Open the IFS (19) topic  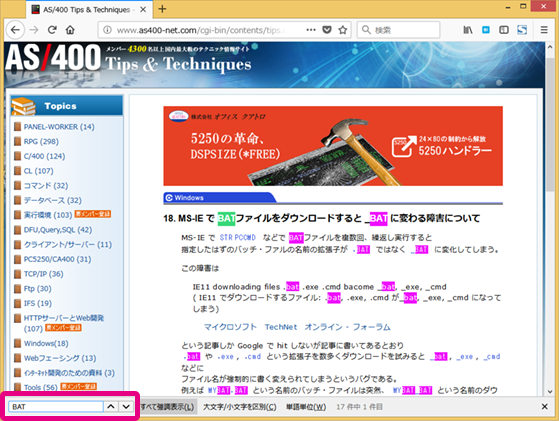38,303
